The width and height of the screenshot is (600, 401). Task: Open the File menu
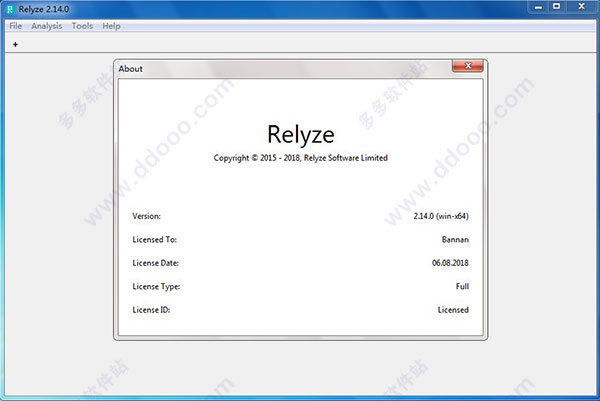[x=16, y=26]
